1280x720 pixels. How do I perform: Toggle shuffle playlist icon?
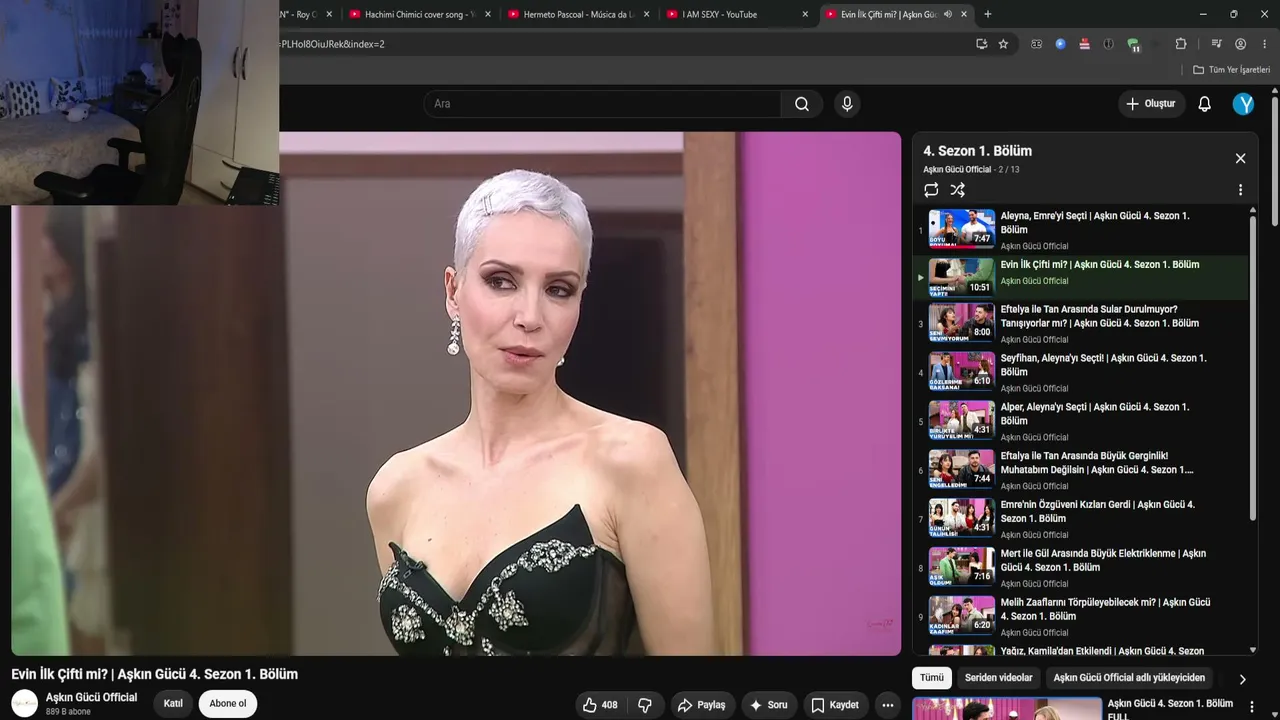click(957, 190)
